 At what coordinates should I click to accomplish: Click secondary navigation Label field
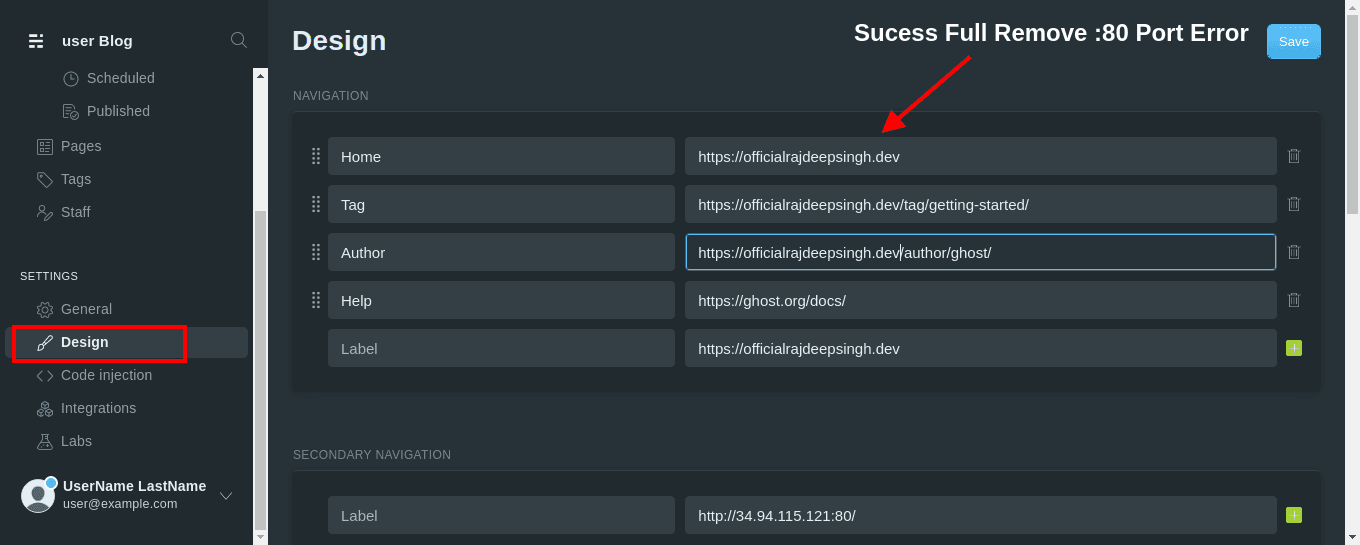pyautogui.click(x=501, y=515)
